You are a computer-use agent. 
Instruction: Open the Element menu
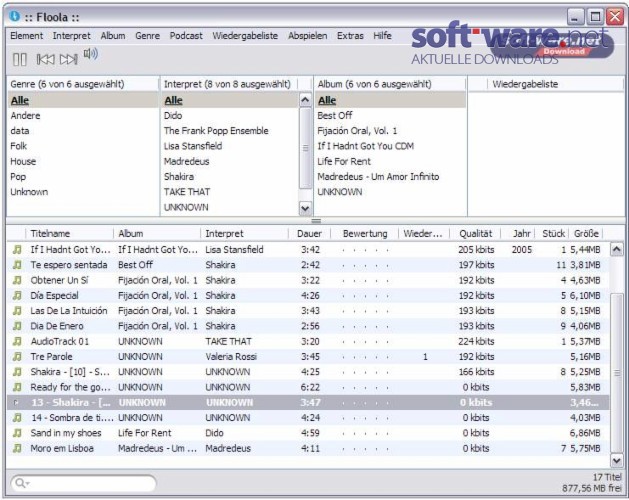click(26, 36)
